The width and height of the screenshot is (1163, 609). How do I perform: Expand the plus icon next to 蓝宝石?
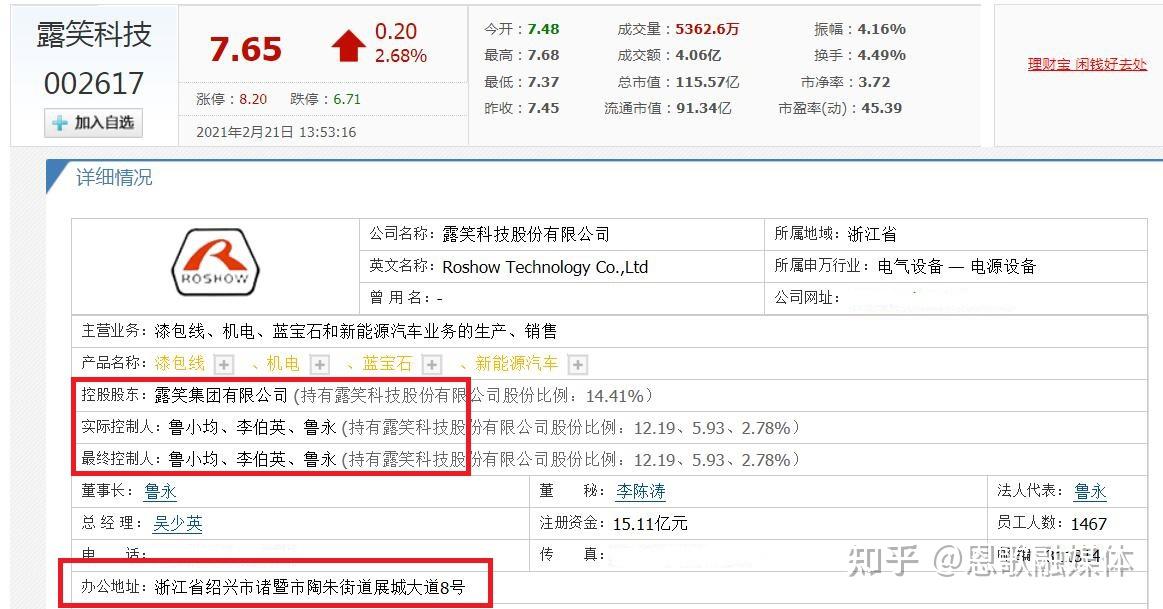tap(432, 364)
